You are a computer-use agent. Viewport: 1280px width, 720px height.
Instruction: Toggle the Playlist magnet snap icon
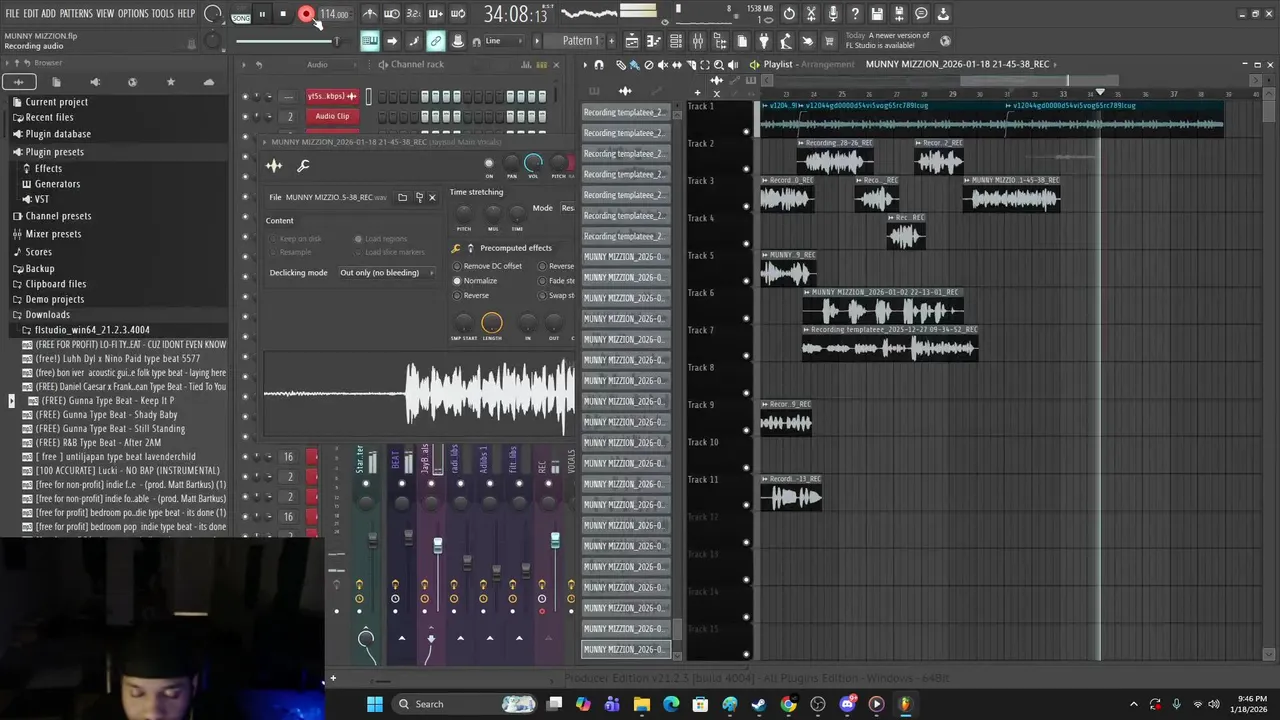[599, 65]
